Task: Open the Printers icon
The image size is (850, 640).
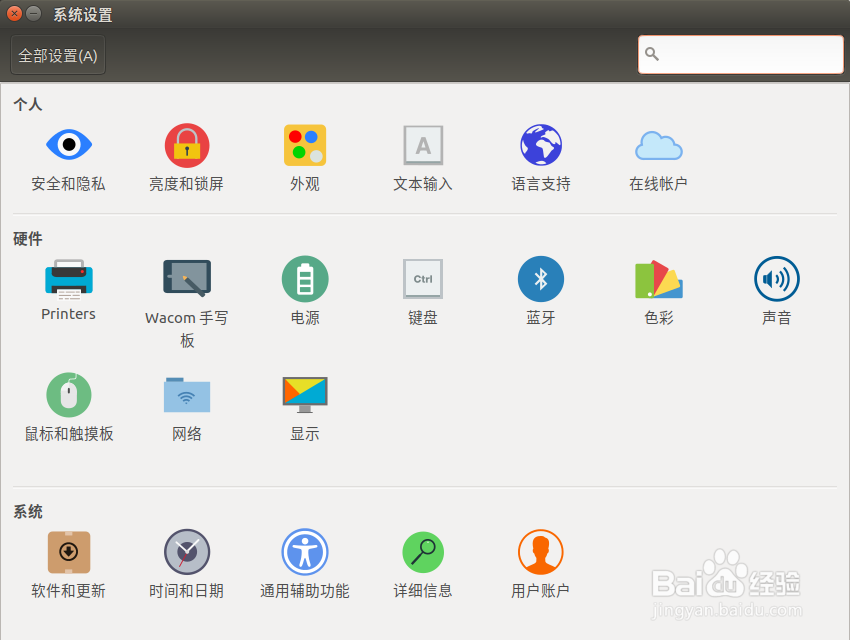Action: [x=69, y=279]
